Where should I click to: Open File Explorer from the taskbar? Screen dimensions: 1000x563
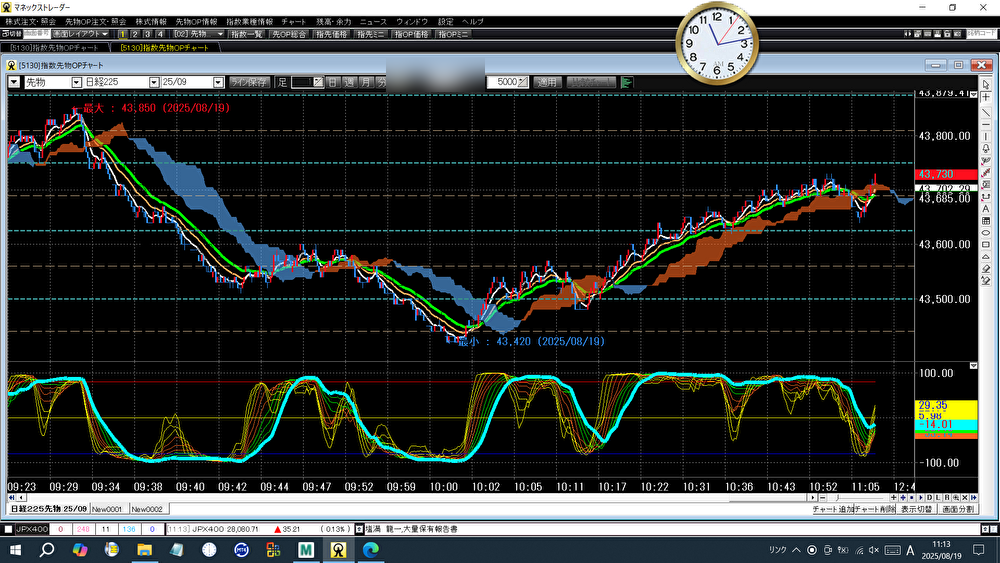pyautogui.click(x=144, y=550)
